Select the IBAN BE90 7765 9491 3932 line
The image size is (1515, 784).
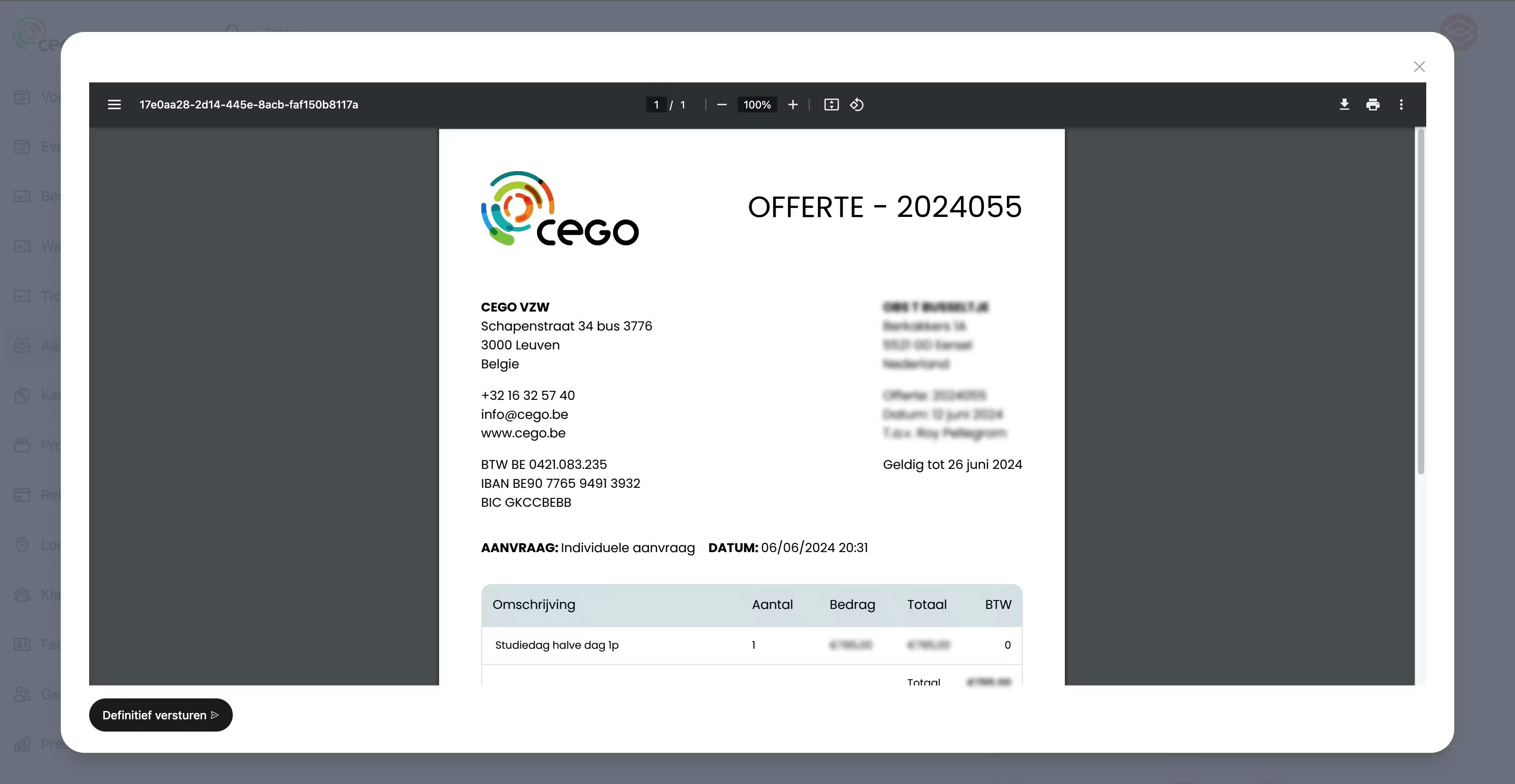tap(561, 483)
